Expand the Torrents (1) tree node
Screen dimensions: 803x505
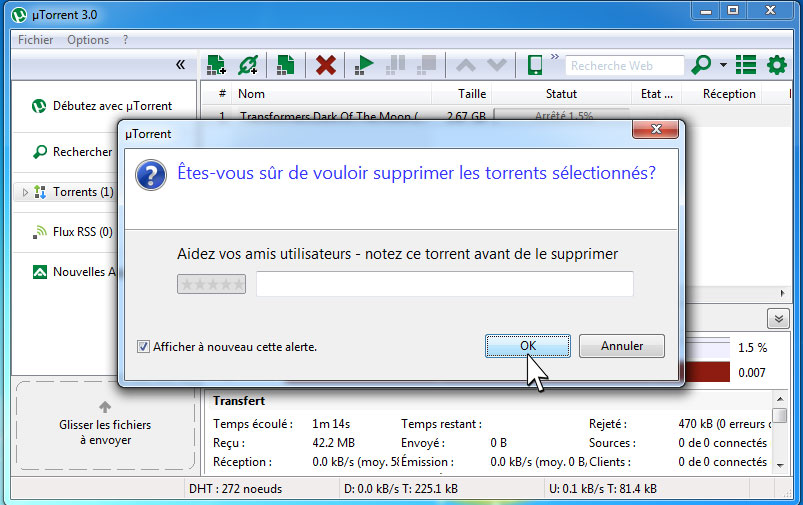25,192
